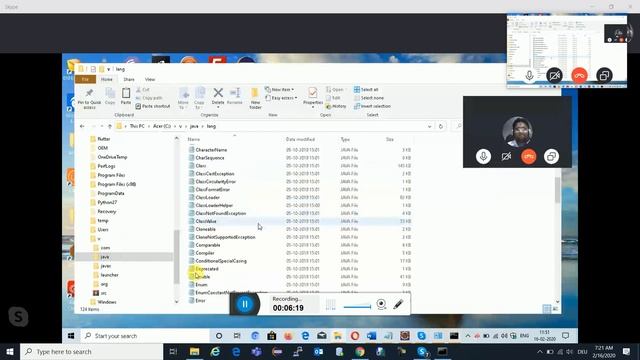Screen dimensions: 640x360
Task: Open Internet Explorer on outer taskbar
Action: pyautogui.click(x=215, y=351)
